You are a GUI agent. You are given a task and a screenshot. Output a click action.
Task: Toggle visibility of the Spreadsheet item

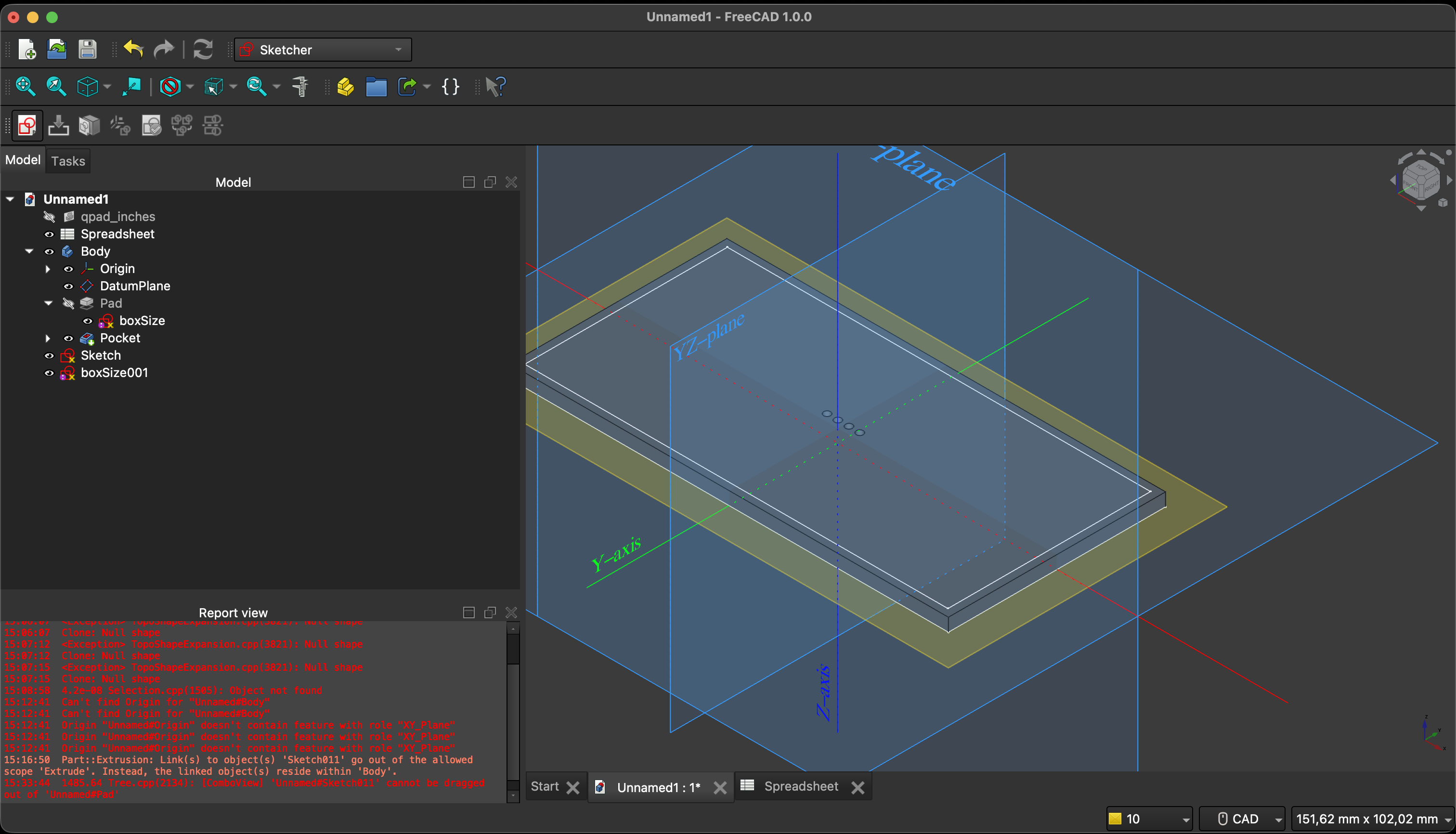click(49, 234)
